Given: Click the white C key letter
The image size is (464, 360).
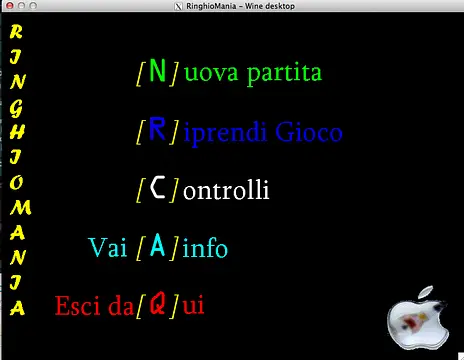Looking at the screenshot, I should point(158,187).
